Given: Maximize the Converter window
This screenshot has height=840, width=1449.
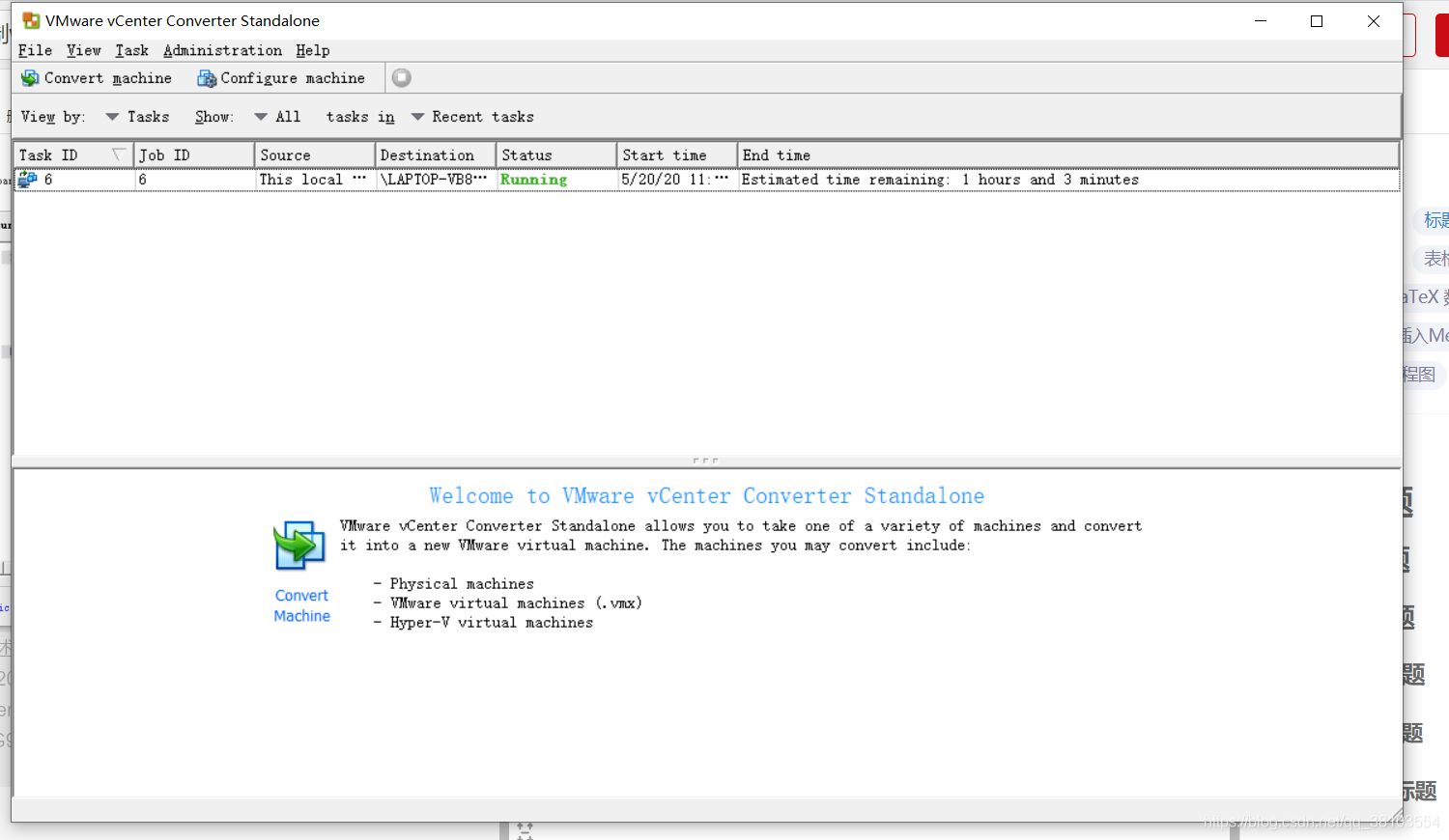Looking at the screenshot, I should tap(1317, 21).
